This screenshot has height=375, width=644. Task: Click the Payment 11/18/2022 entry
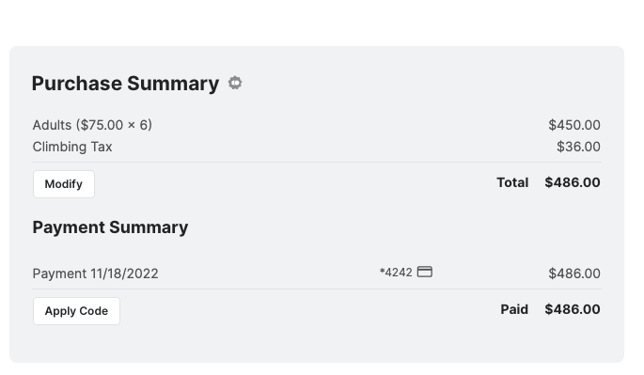[95, 273]
